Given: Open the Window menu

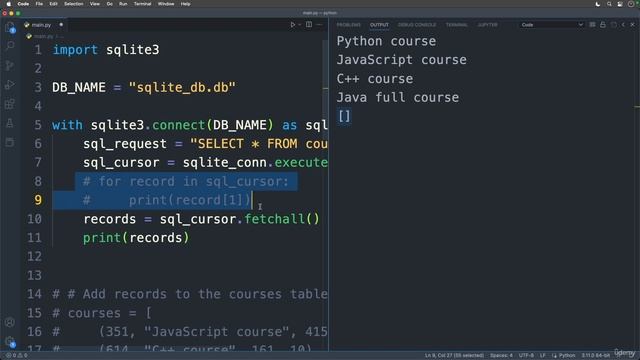Looking at the screenshot, I should tap(166, 4).
